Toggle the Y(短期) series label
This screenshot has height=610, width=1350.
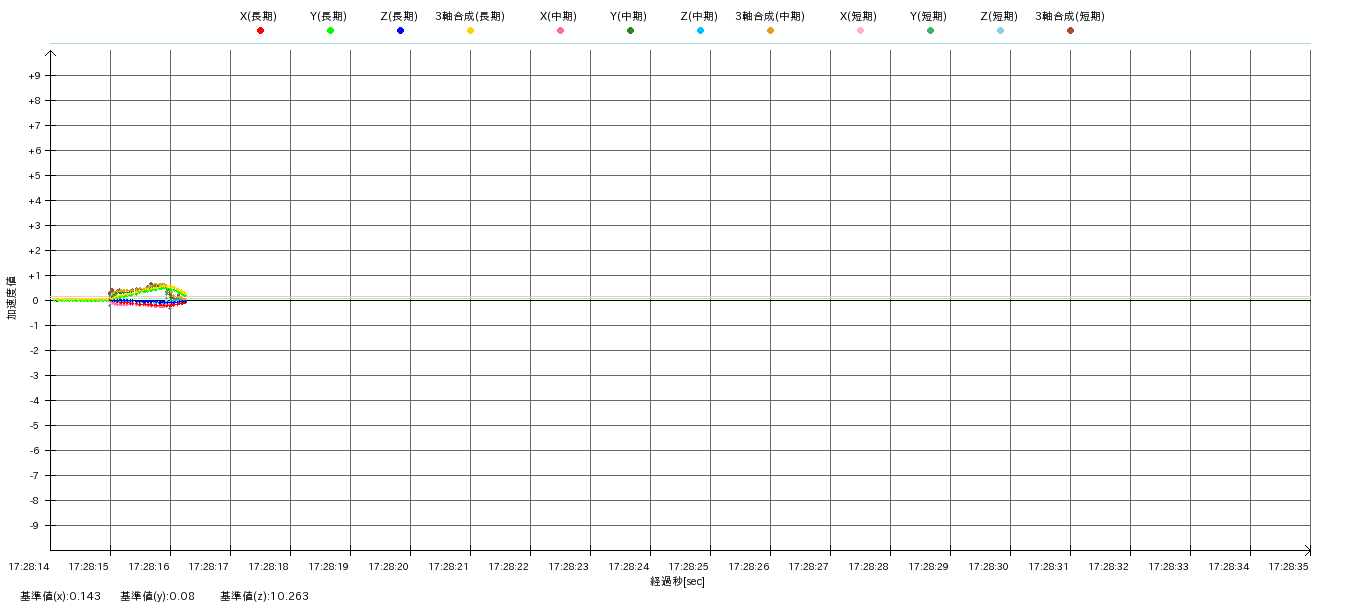coord(929,16)
